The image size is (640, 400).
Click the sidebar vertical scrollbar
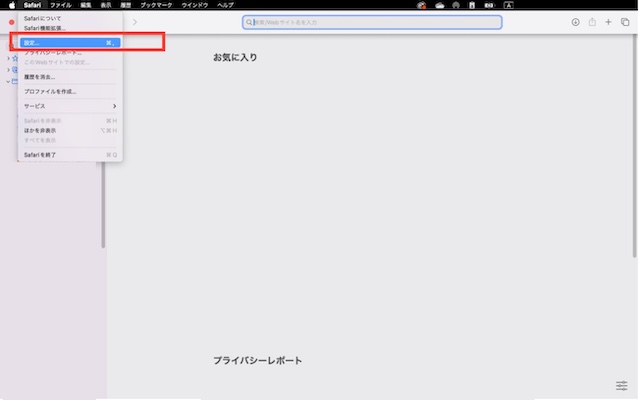pos(103,204)
